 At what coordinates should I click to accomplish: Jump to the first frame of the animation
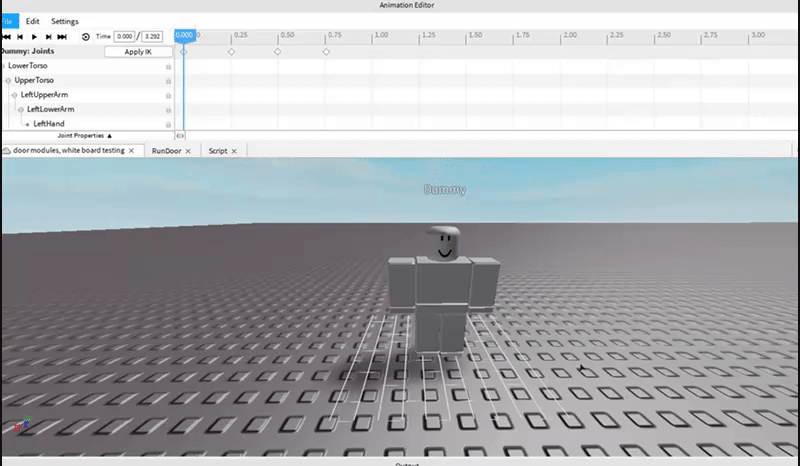[x=6, y=37]
